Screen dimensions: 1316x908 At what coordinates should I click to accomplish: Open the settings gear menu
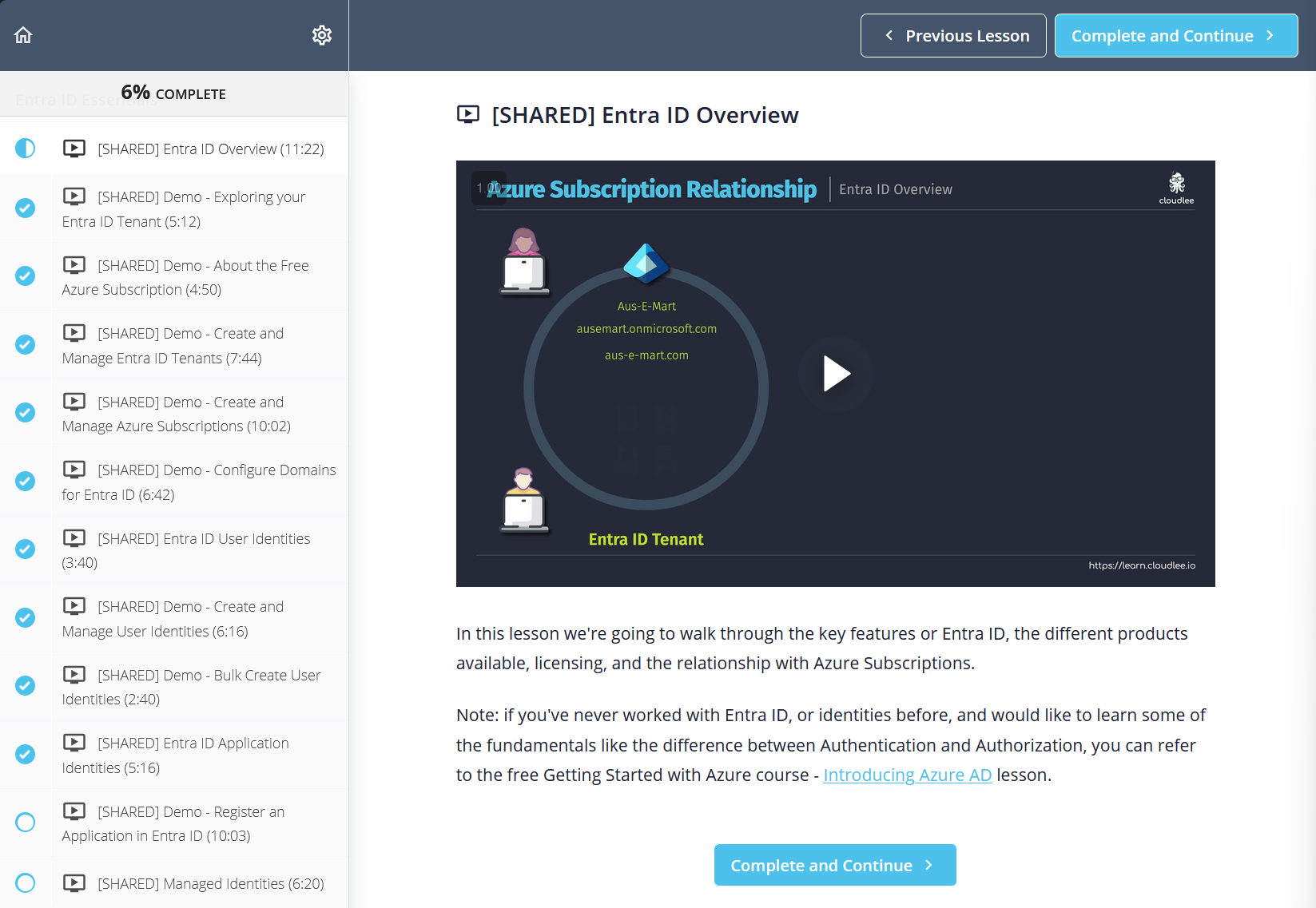(x=322, y=35)
